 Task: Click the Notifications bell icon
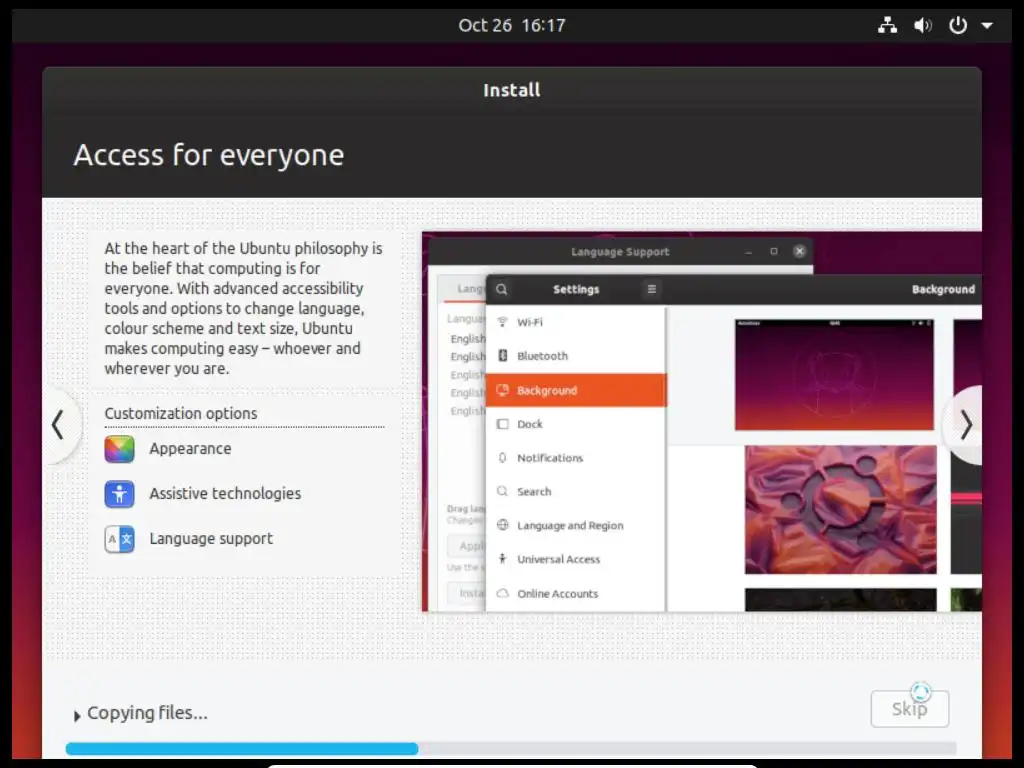pos(502,458)
